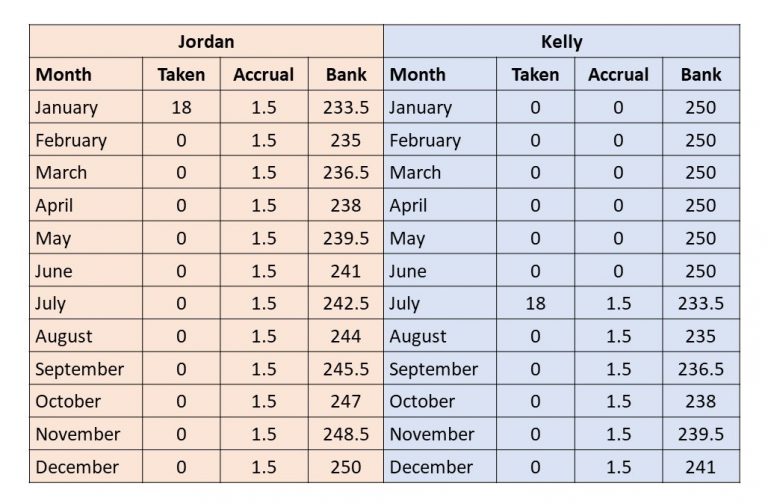This screenshot has width=768, height=504.
Task: Select Kelly's December Bank value 241
Action: (700, 467)
